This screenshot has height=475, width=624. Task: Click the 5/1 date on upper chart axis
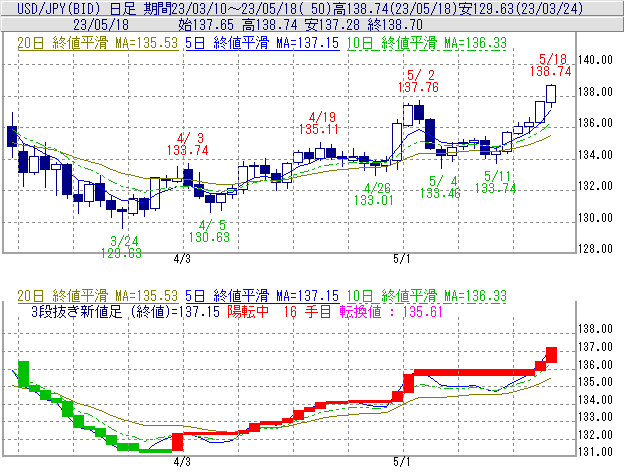click(x=402, y=259)
